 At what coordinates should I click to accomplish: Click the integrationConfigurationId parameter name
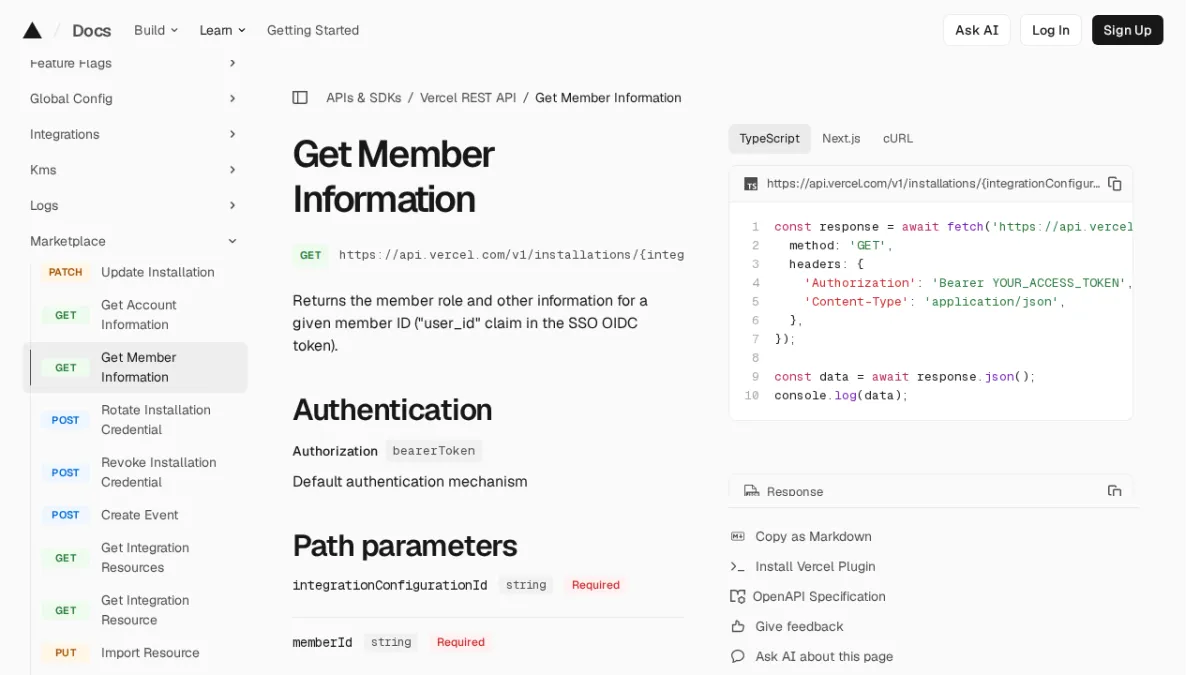390,585
